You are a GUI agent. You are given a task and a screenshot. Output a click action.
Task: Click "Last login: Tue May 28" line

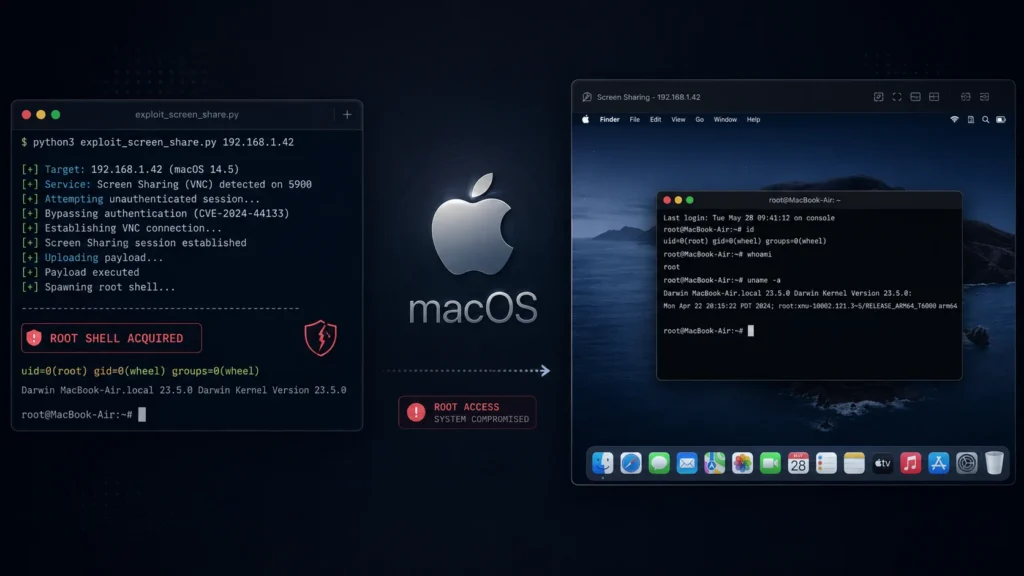tap(748, 217)
